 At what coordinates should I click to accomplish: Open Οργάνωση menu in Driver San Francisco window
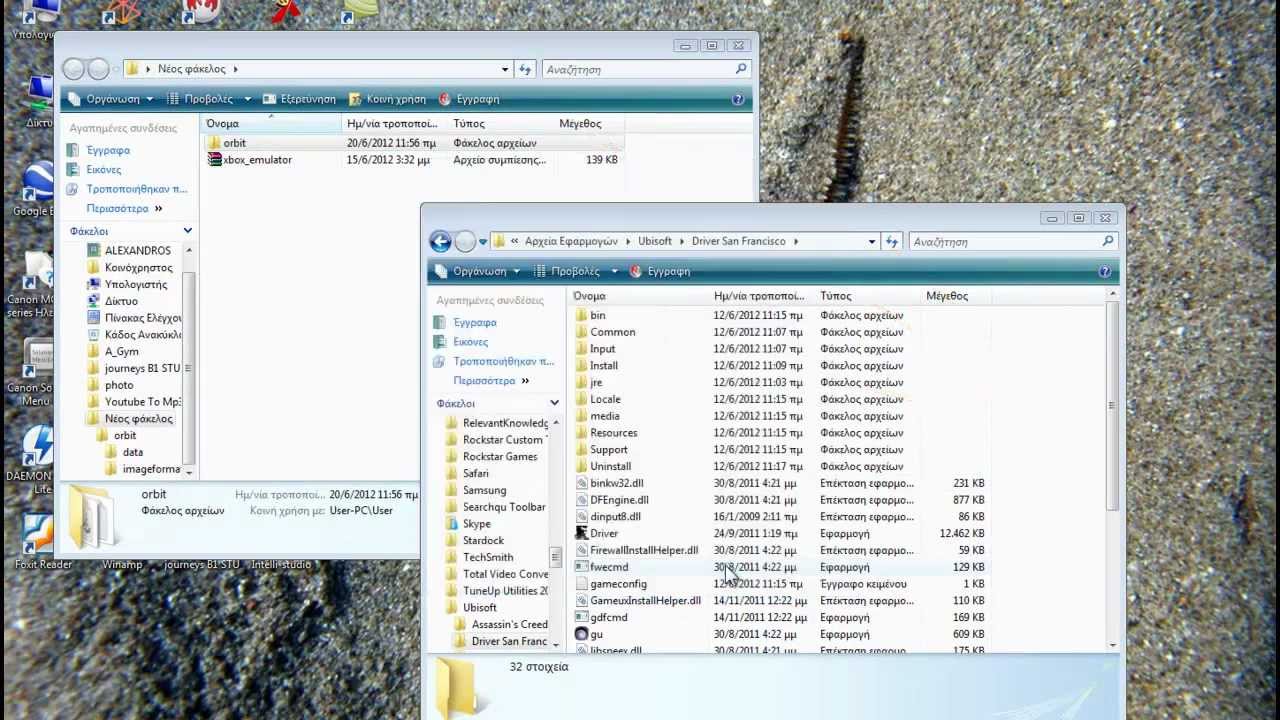pyautogui.click(x=478, y=271)
